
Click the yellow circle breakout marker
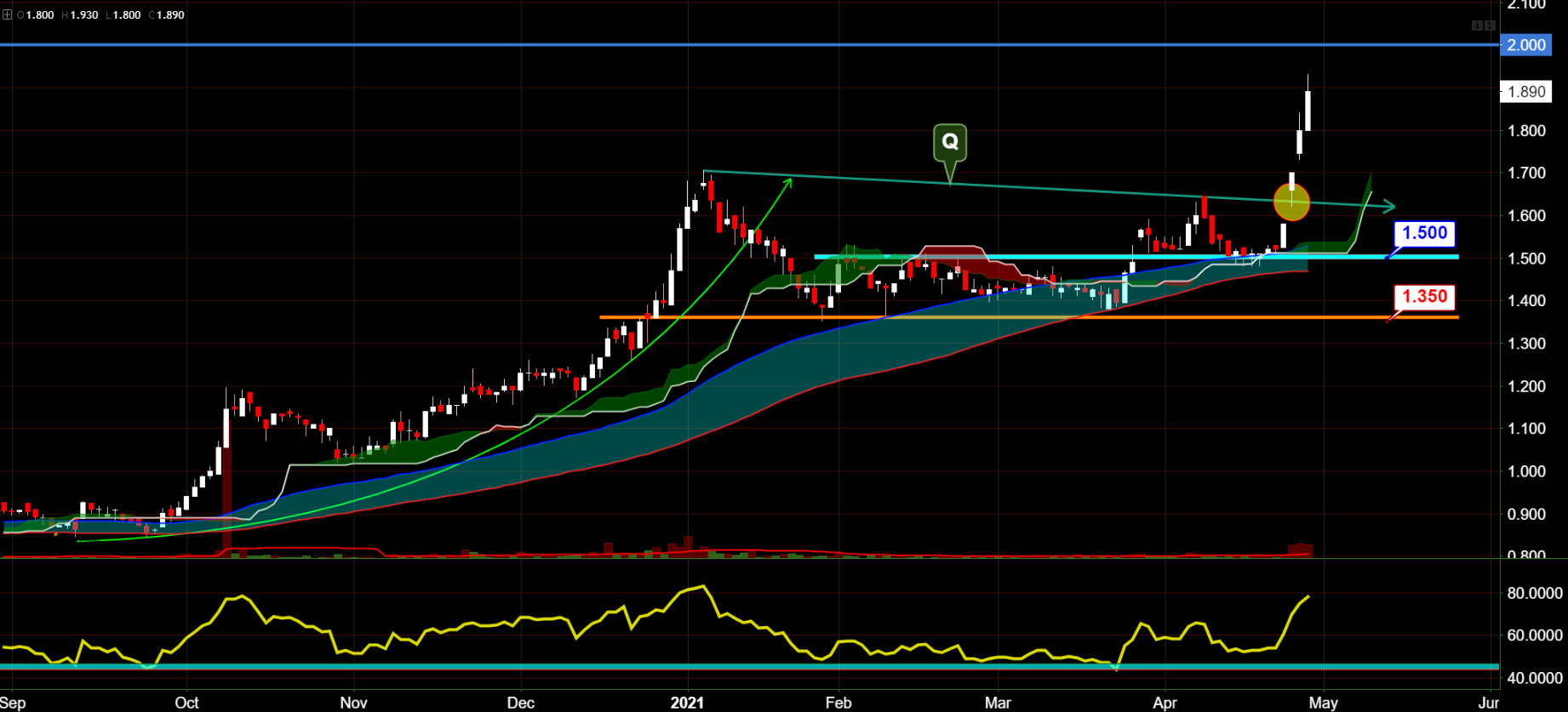1291,202
